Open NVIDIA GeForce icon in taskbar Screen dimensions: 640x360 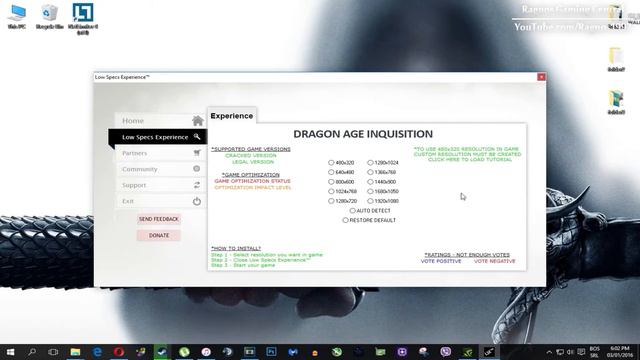point(467,352)
